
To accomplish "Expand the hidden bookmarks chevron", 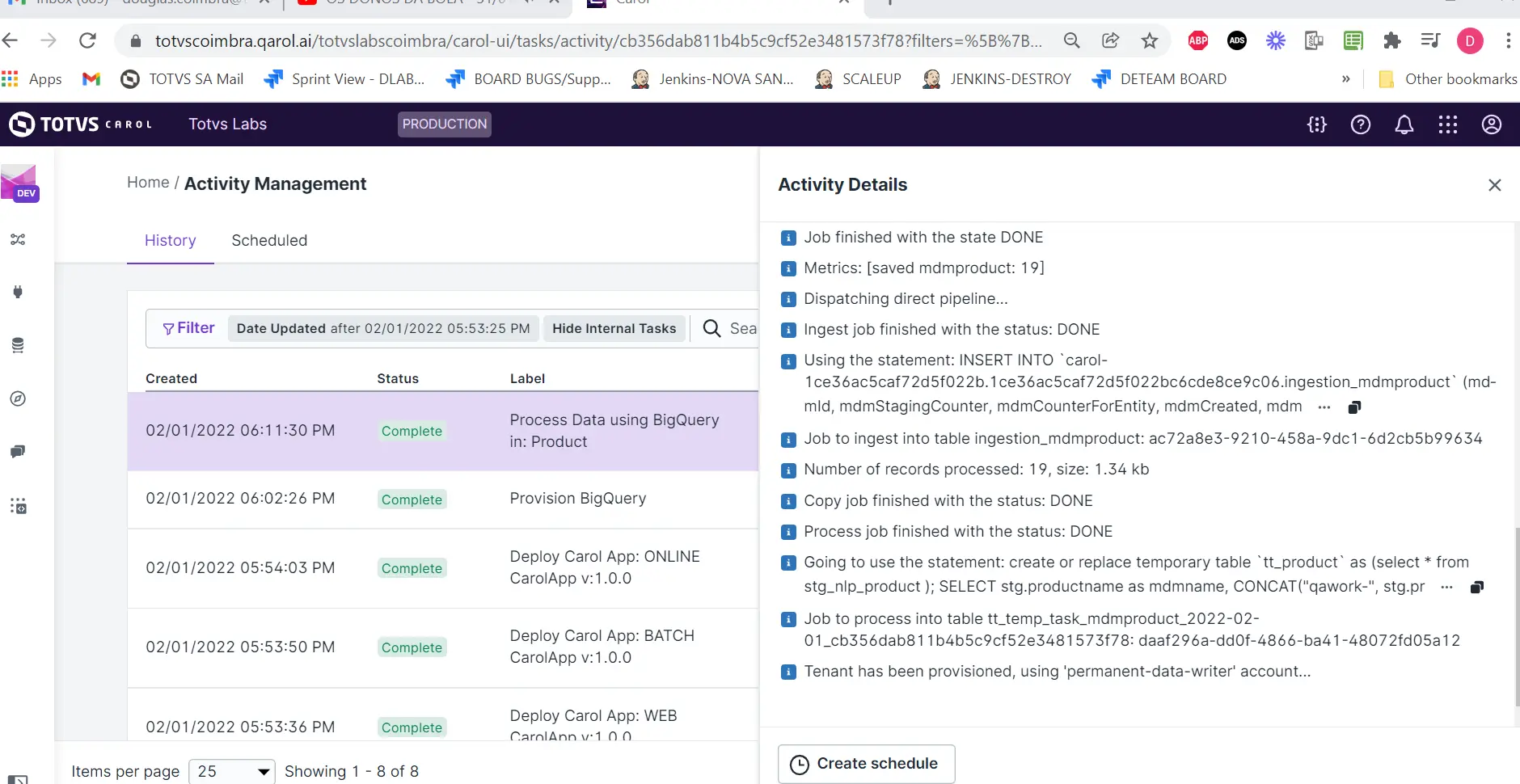I will [x=1345, y=78].
